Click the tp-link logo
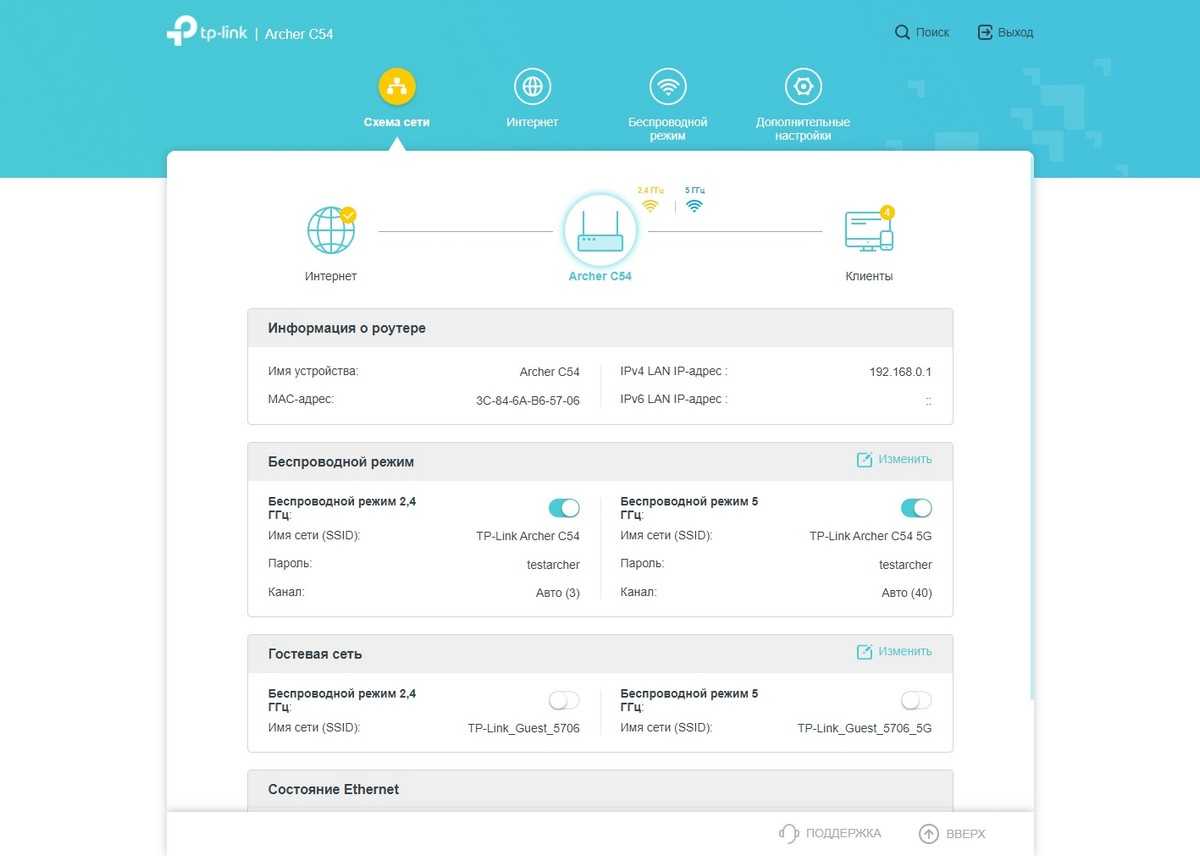This screenshot has height=856, width=1200. 207,32
